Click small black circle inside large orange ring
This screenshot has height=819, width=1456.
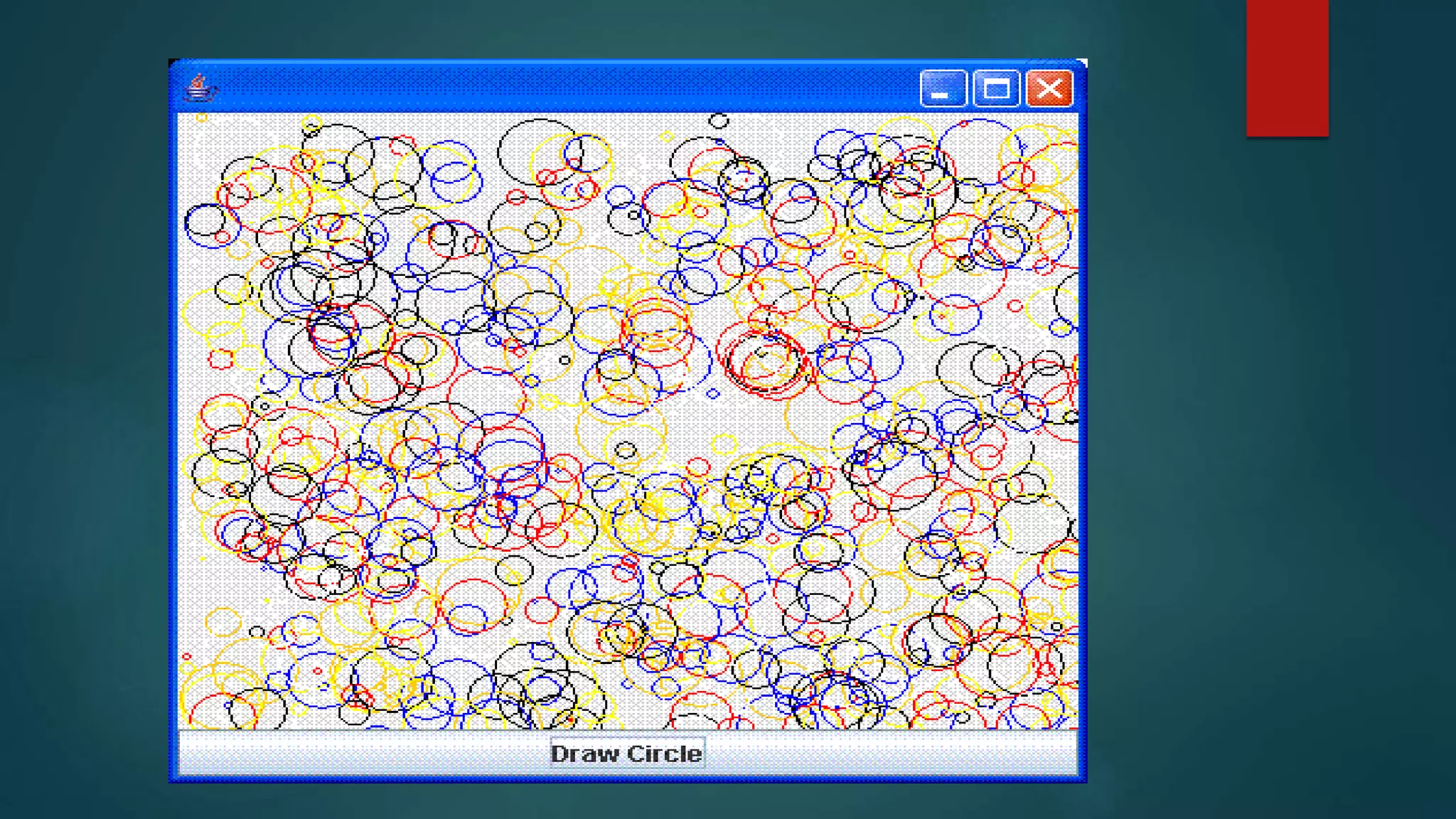(x=625, y=450)
